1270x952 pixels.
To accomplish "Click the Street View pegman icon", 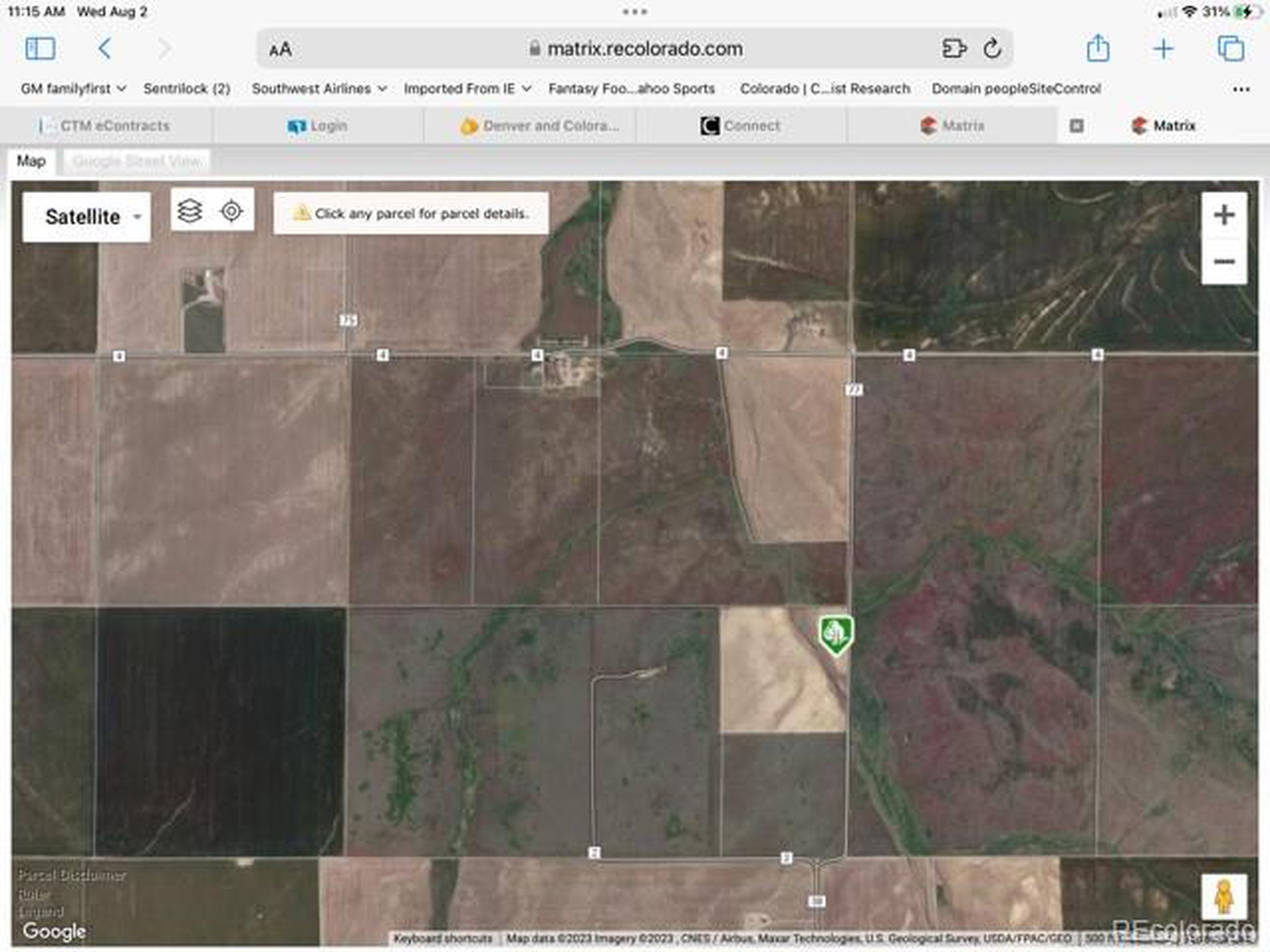I will 1223,896.
